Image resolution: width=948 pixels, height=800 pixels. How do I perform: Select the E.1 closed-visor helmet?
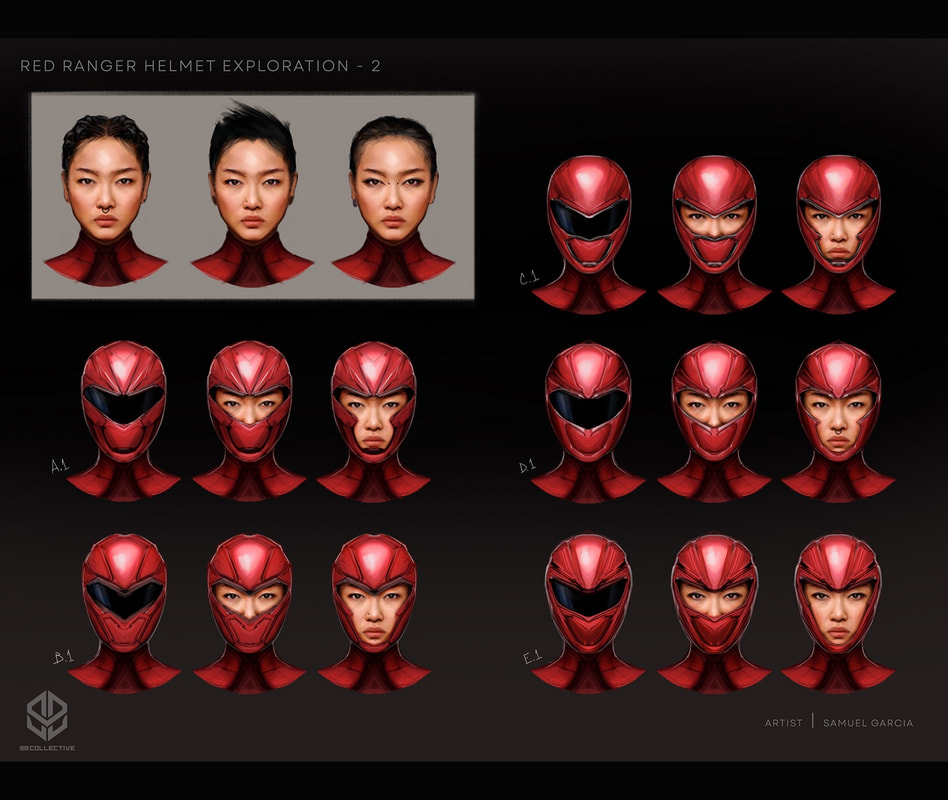coord(588,613)
